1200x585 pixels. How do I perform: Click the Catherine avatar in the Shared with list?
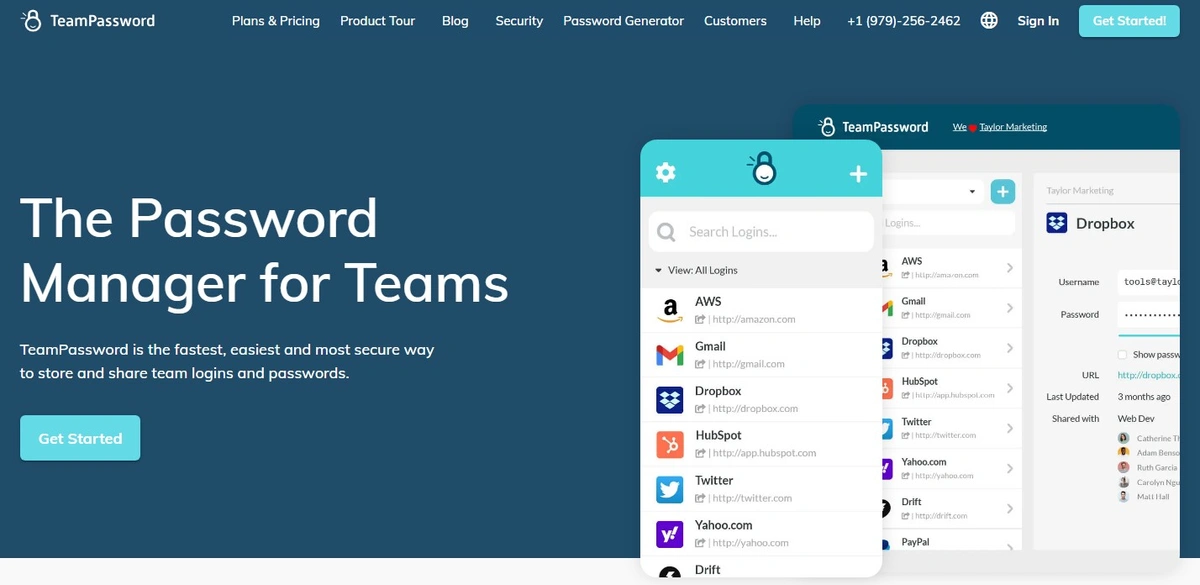click(x=1124, y=438)
